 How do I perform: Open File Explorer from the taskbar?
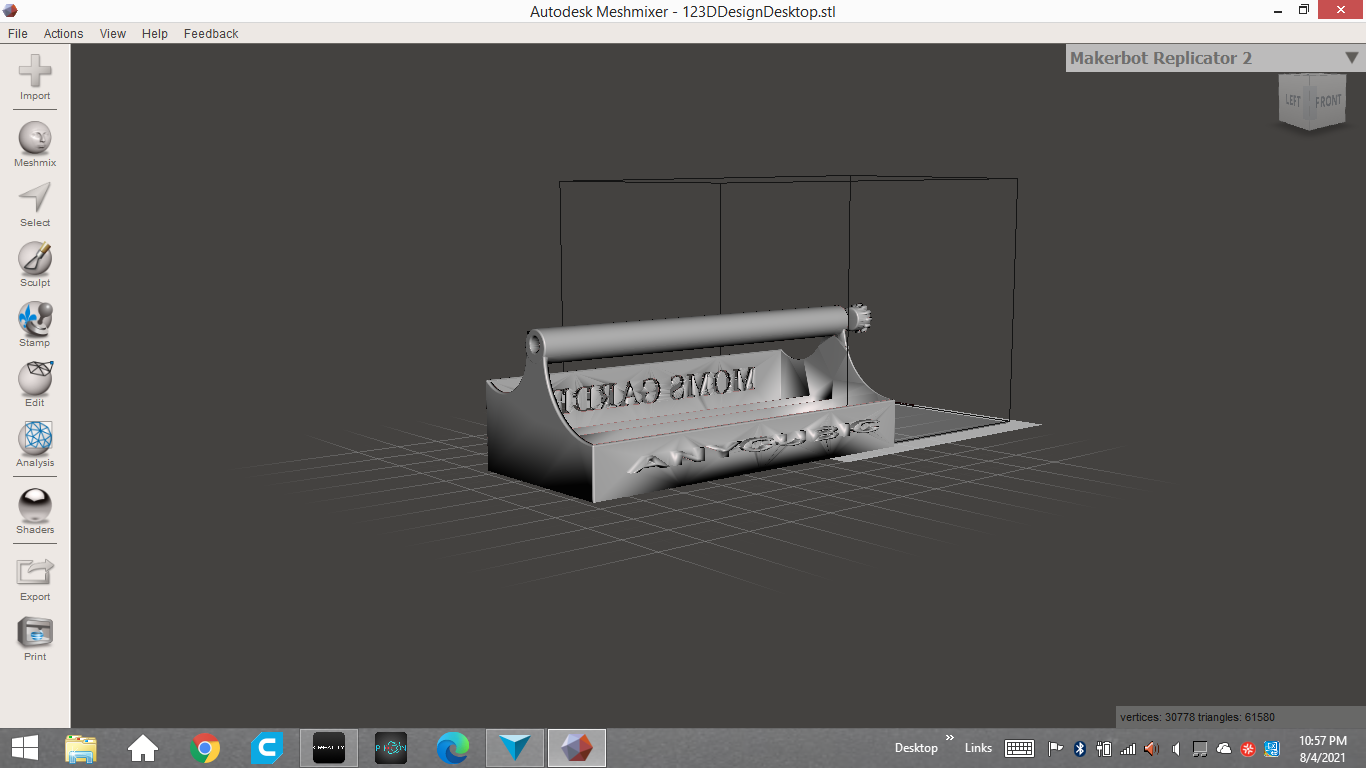81,747
